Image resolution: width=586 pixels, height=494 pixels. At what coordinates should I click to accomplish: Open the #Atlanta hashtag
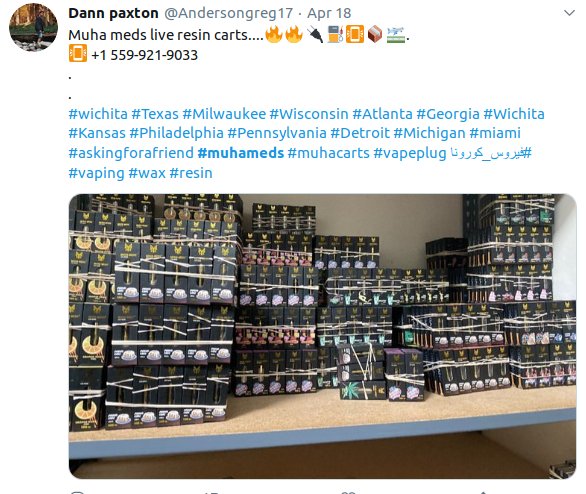pos(383,114)
